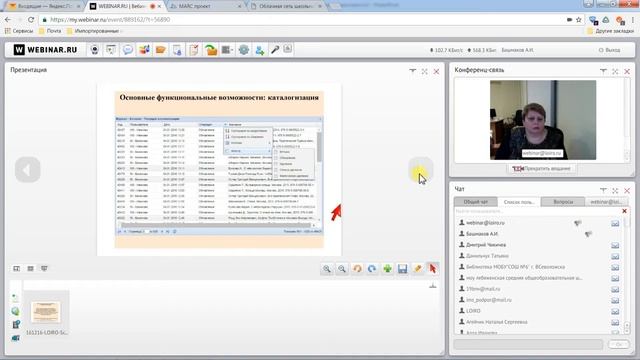Open the orange folder files icon
Screen dimensions: 640x360
[161, 50]
